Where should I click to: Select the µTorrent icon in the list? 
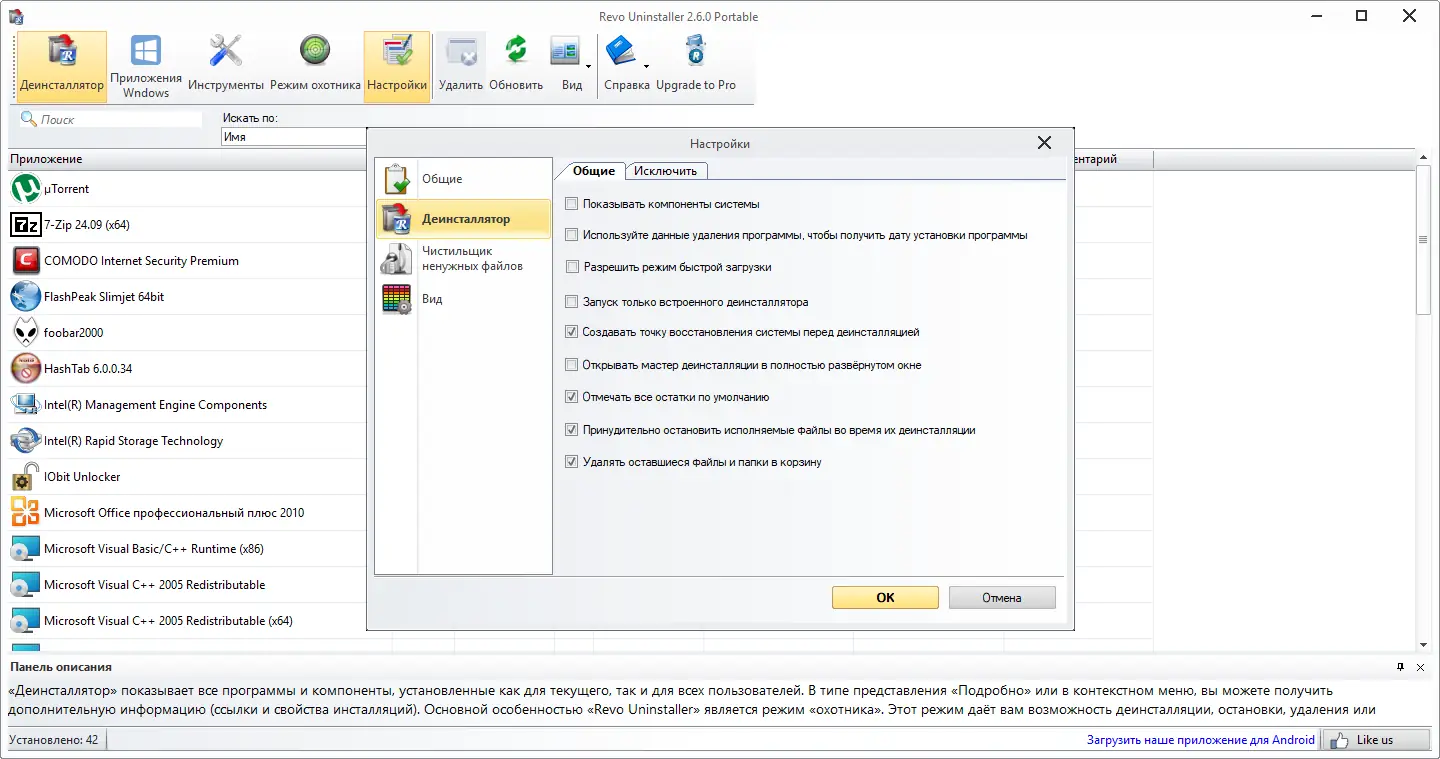[x=25, y=188]
